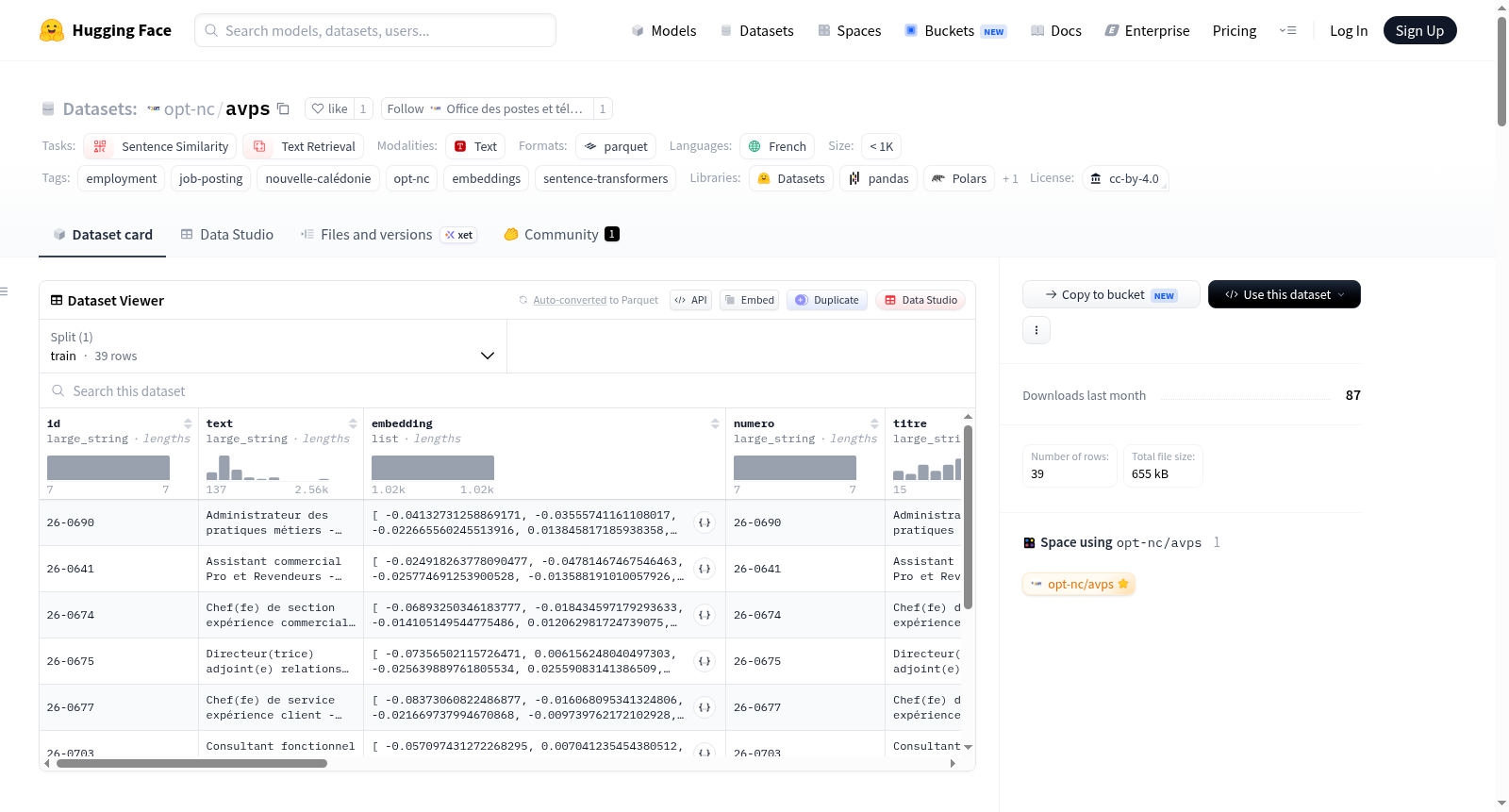Open the left sidebar table-of-contents icon
This screenshot has width=1509, height=812.
(5, 291)
